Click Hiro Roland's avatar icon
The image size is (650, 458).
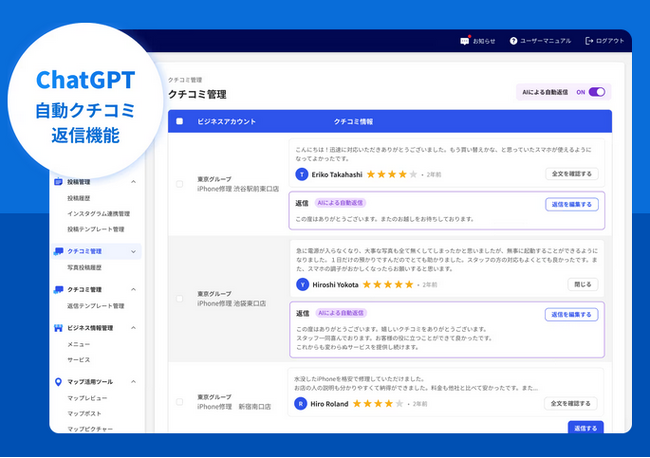tap(301, 403)
